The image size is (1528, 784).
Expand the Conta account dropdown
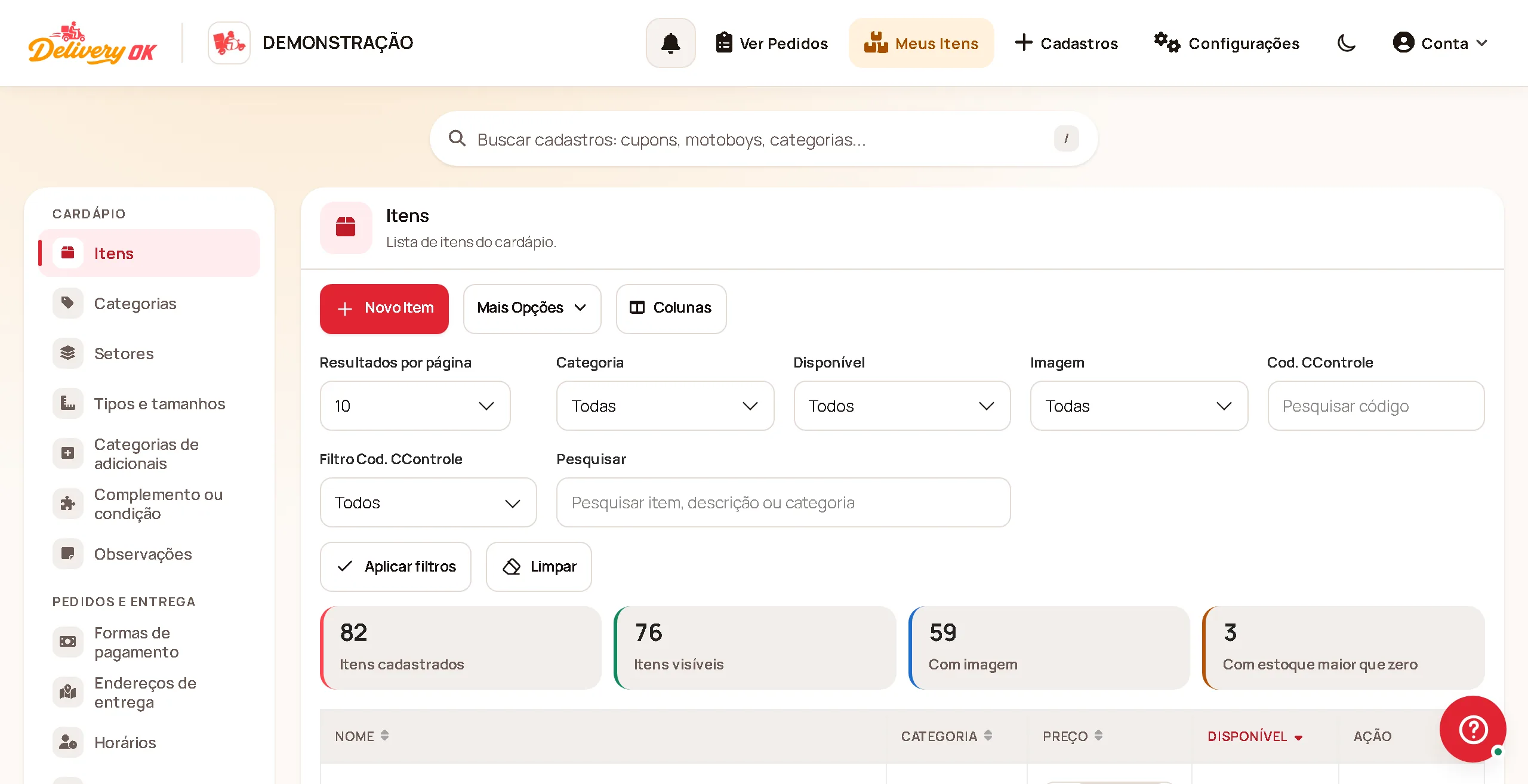(1440, 43)
